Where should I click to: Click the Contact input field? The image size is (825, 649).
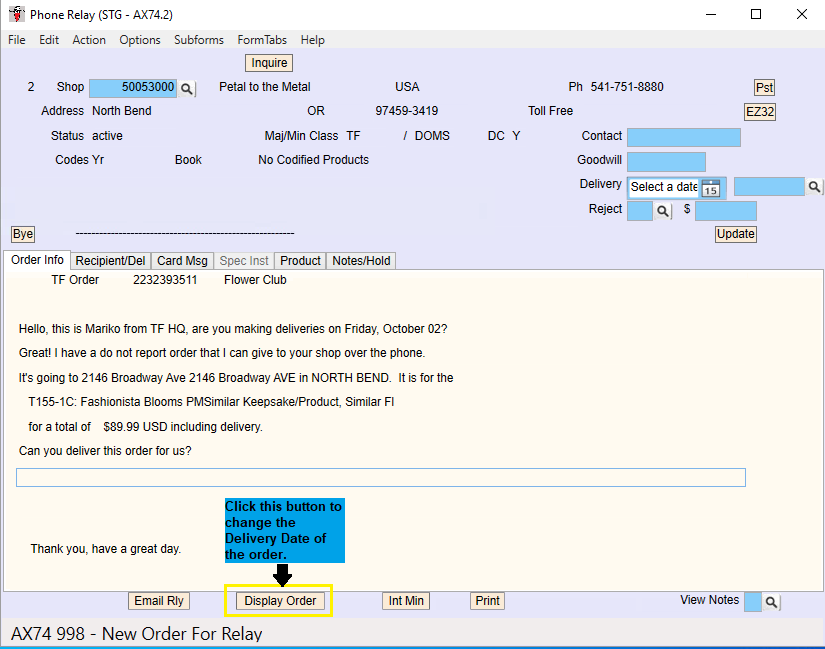tap(684, 137)
